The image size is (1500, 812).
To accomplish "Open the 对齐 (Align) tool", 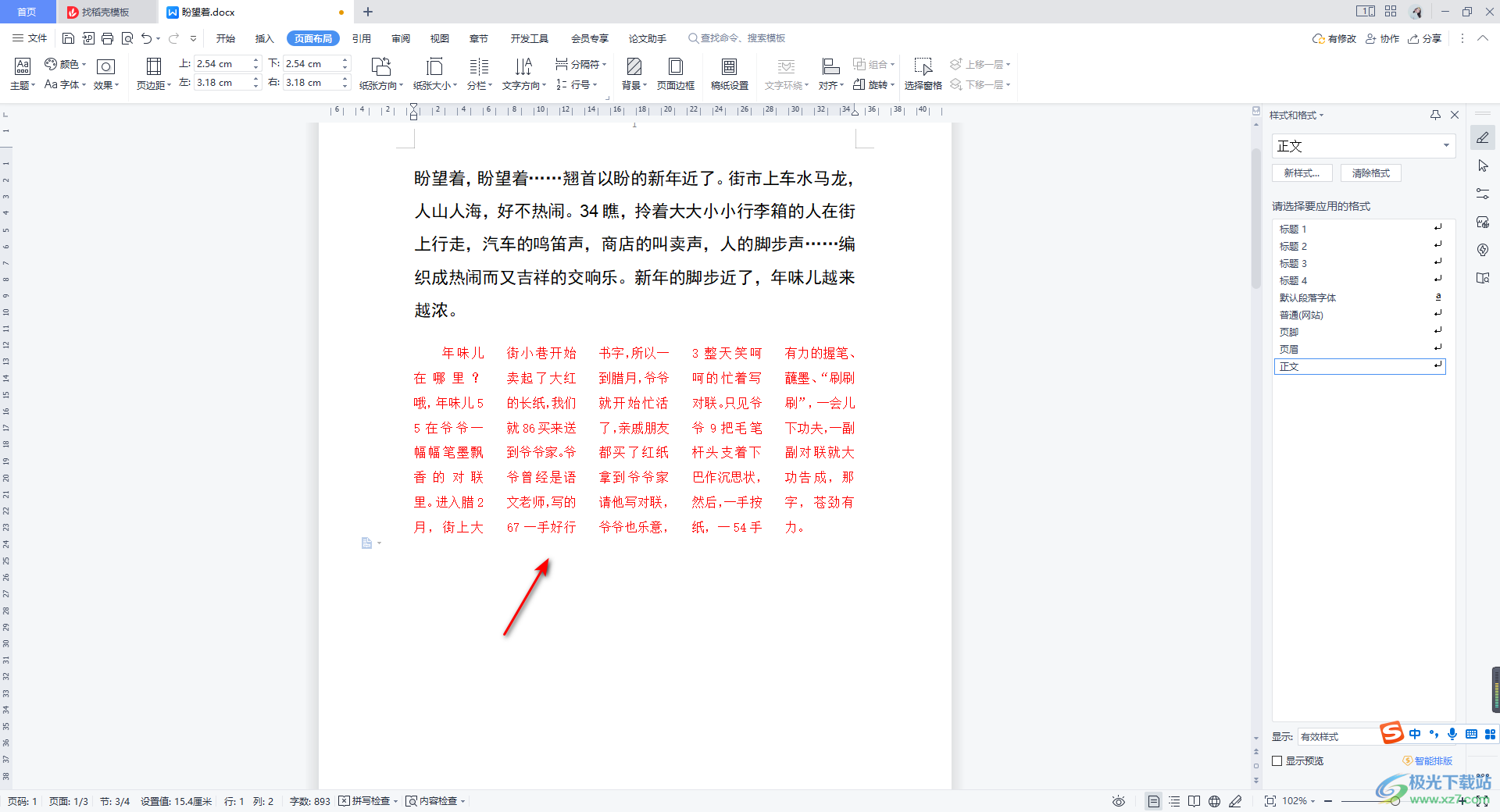I will pos(831,74).
